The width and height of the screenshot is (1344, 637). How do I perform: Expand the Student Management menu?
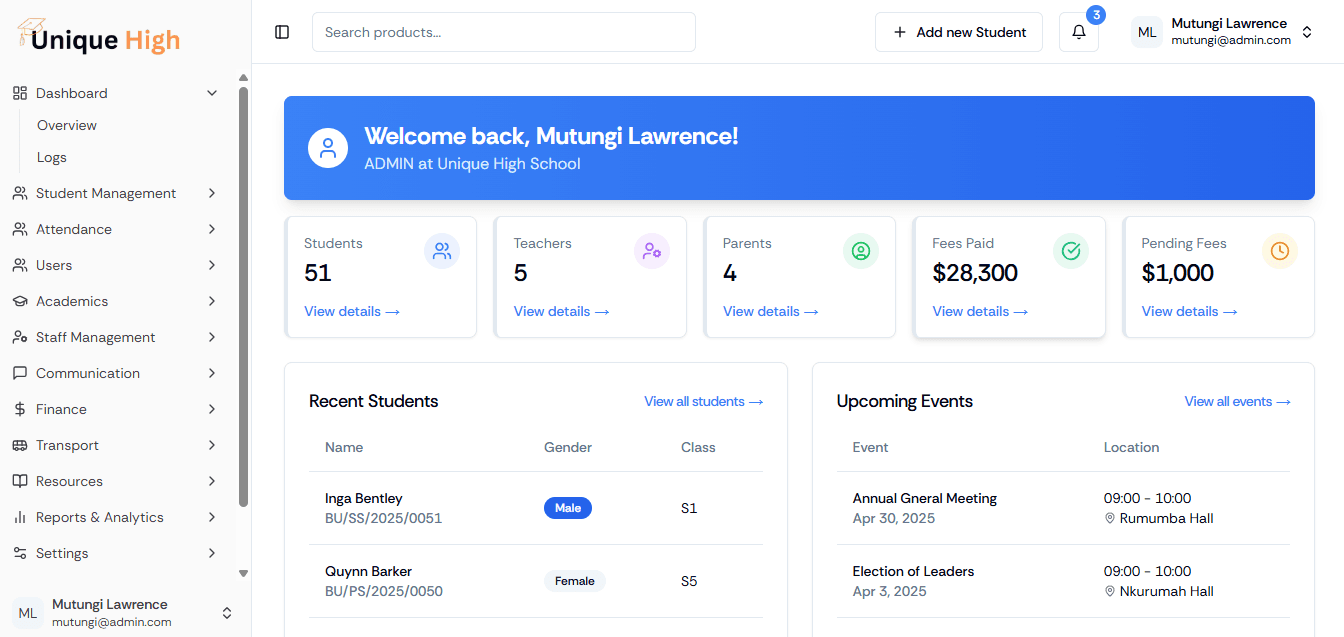coord(106,193)
